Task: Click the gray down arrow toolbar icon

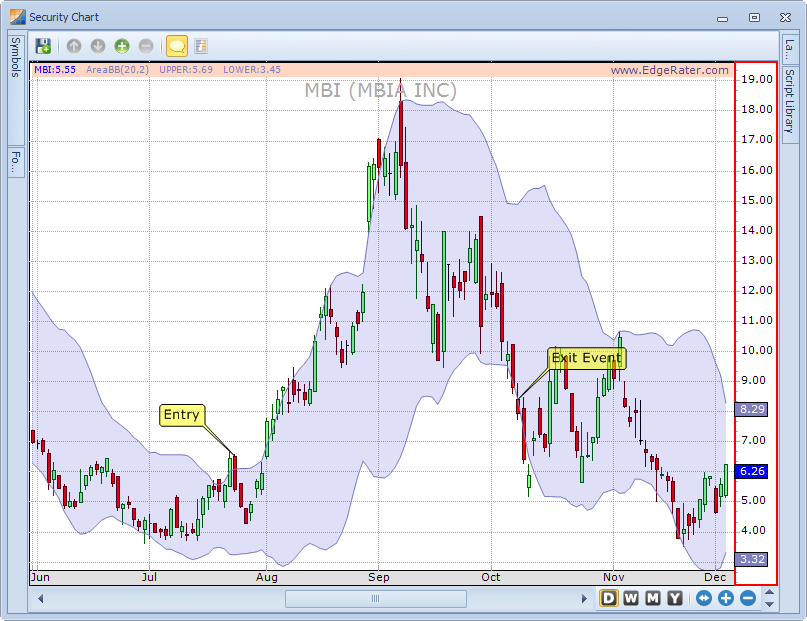Action: click(x=98, y=46)
